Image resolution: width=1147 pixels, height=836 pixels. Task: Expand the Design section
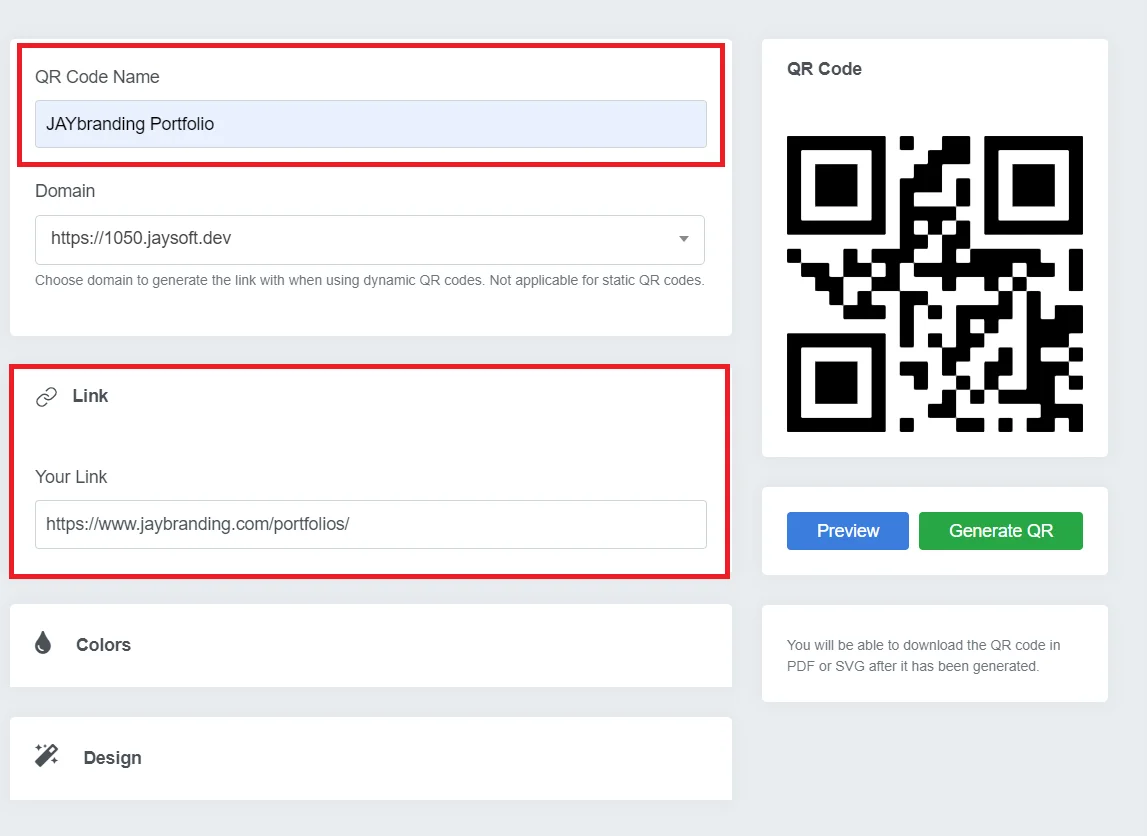tap(112, 758)
